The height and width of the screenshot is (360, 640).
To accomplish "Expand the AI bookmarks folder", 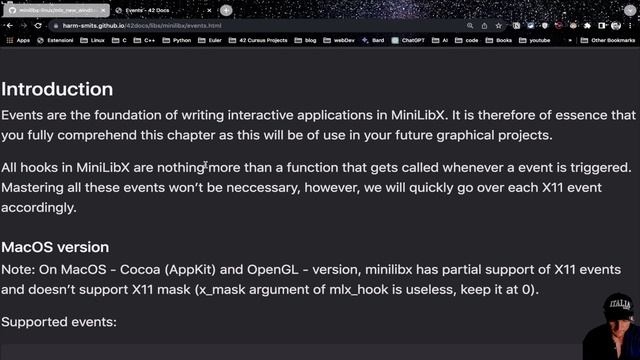I will click(x=440, y=40).
